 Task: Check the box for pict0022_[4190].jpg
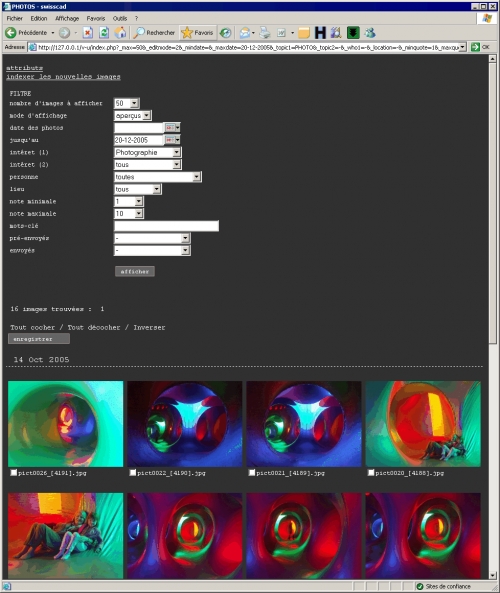click(x=133, y=472)
